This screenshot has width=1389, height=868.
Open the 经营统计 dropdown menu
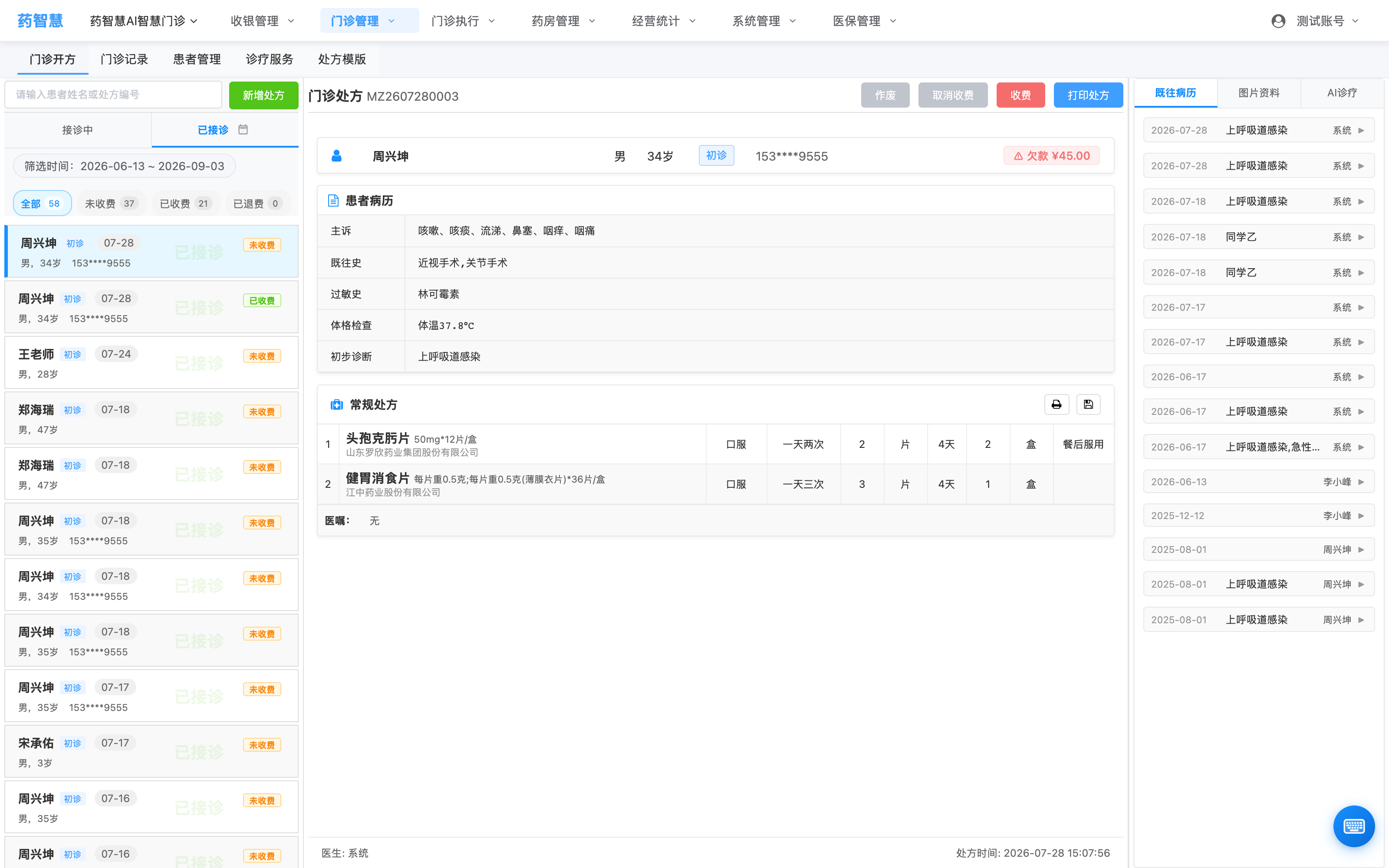pos(664,21)
